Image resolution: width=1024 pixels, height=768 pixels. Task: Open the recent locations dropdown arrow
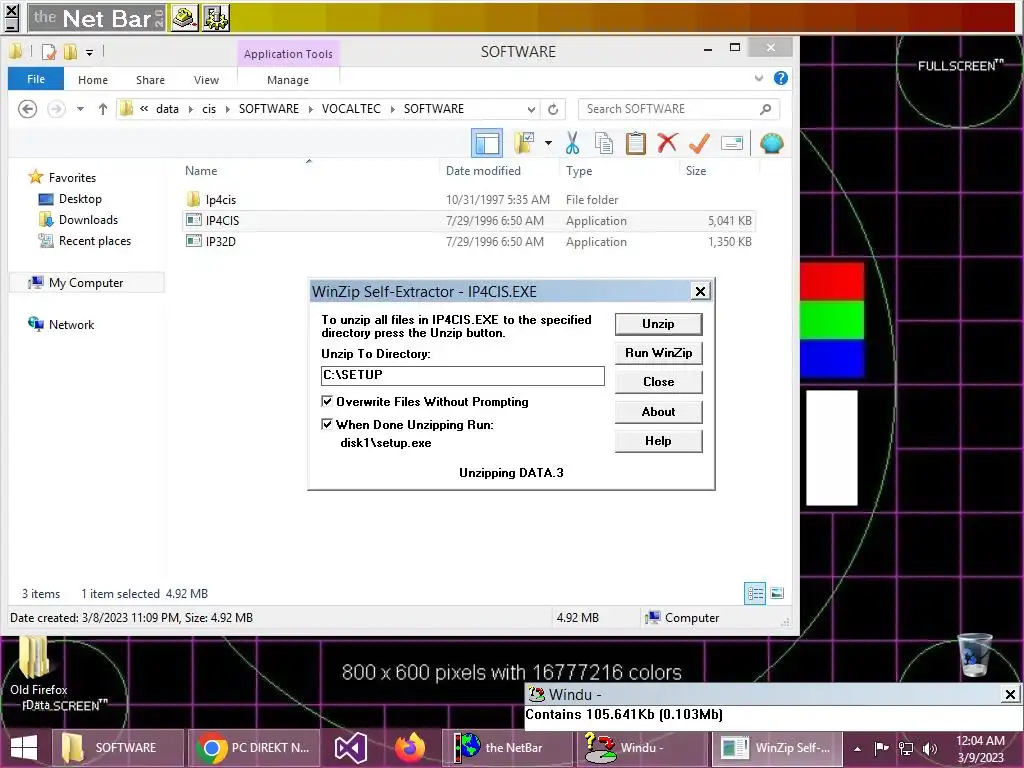click(80, 109)
